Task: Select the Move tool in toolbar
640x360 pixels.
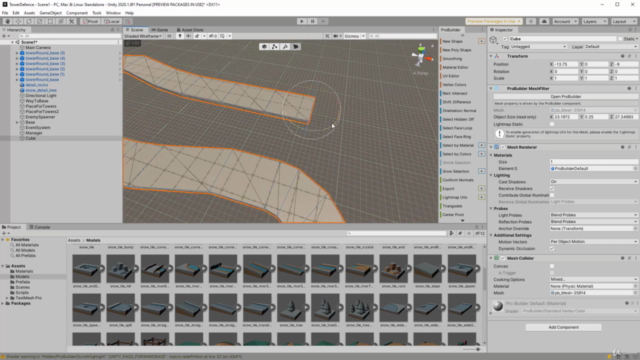Action: pos(18,21)
